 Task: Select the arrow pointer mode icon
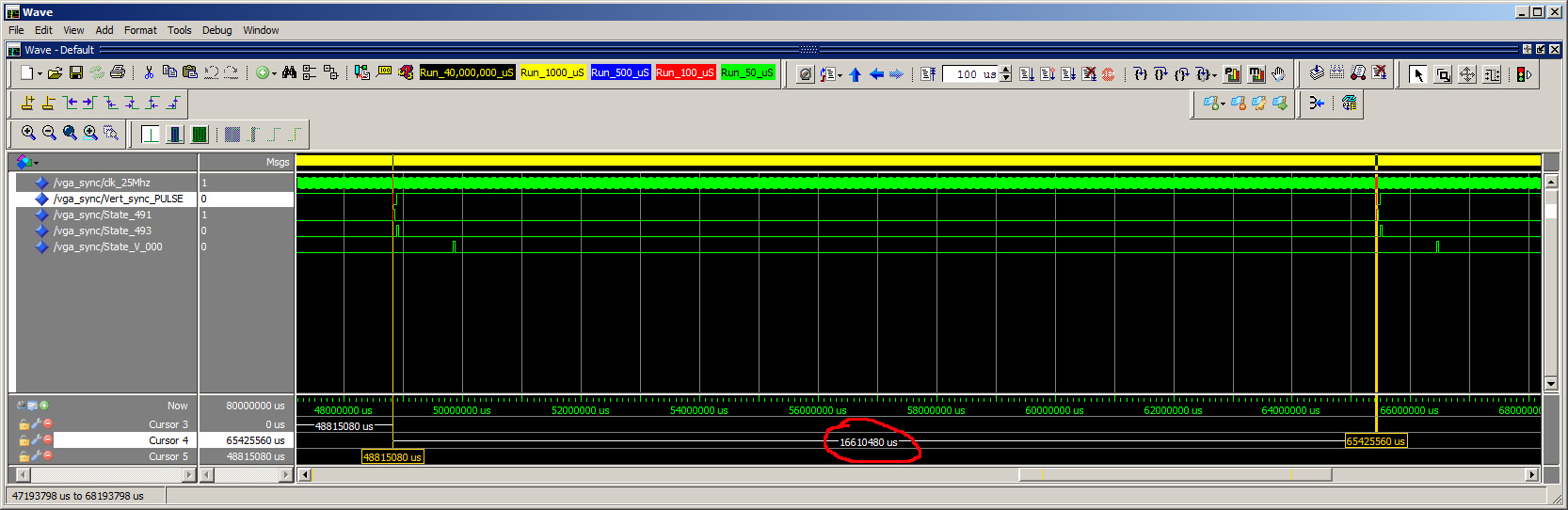point(1418,74)
